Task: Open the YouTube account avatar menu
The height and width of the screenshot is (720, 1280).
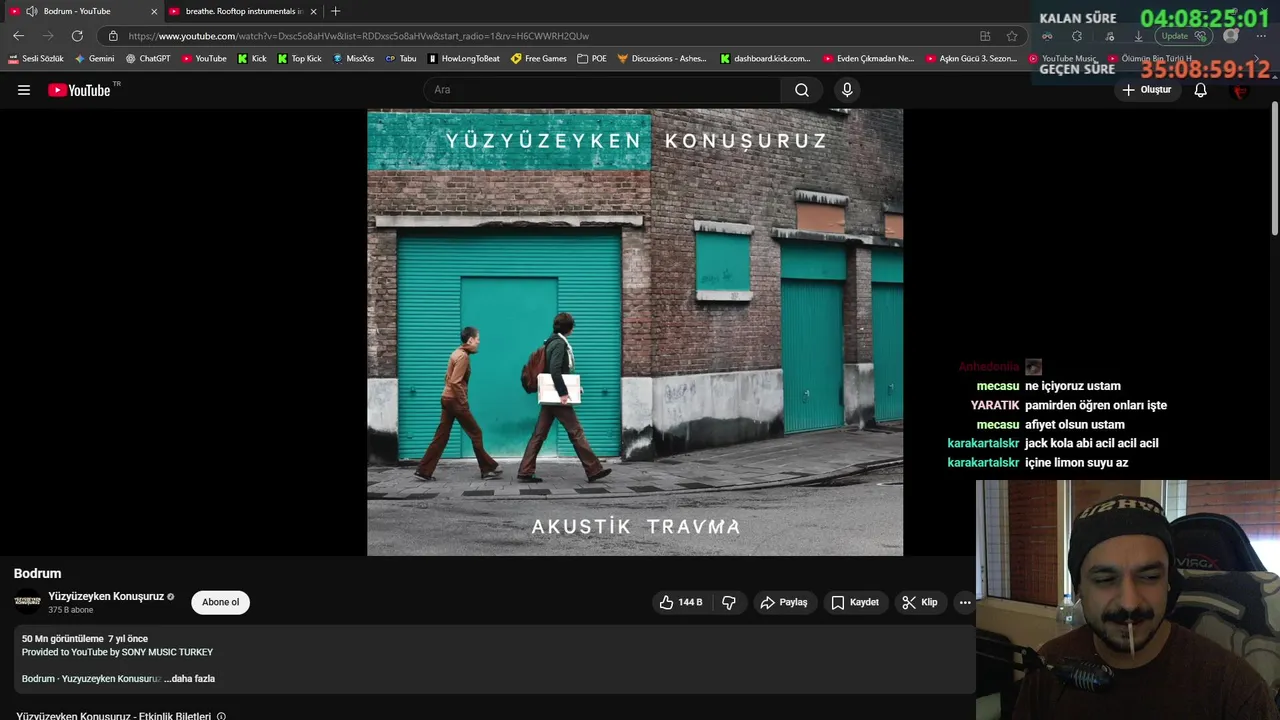Action: coord(1241,90)
